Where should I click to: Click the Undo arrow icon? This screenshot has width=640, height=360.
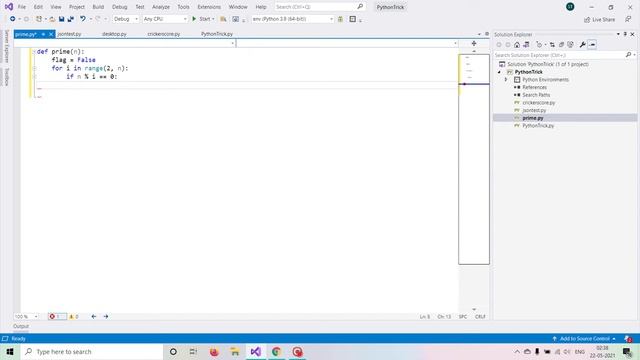pyautogui.click(x=83, y=19)
